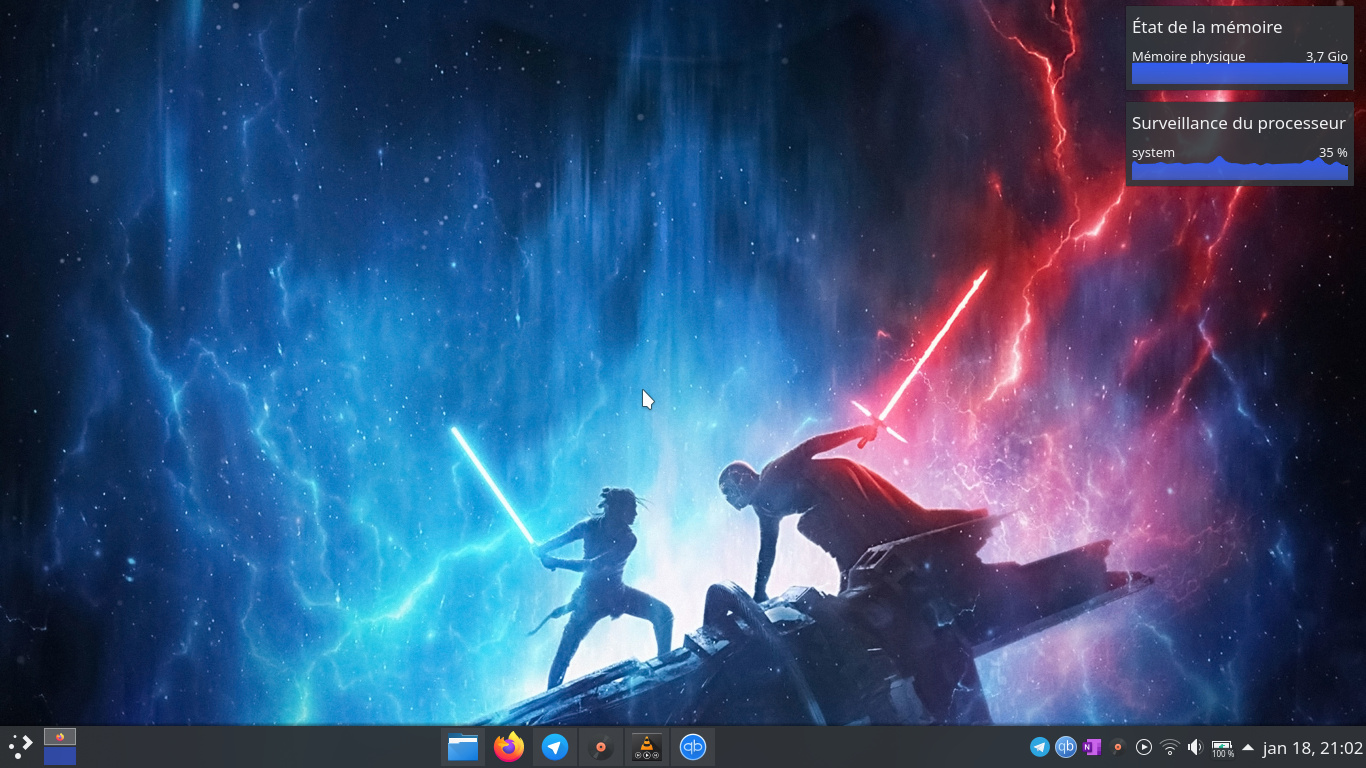
Task: Switch to the first virtual desktop in pager
Action: point(60,737)
